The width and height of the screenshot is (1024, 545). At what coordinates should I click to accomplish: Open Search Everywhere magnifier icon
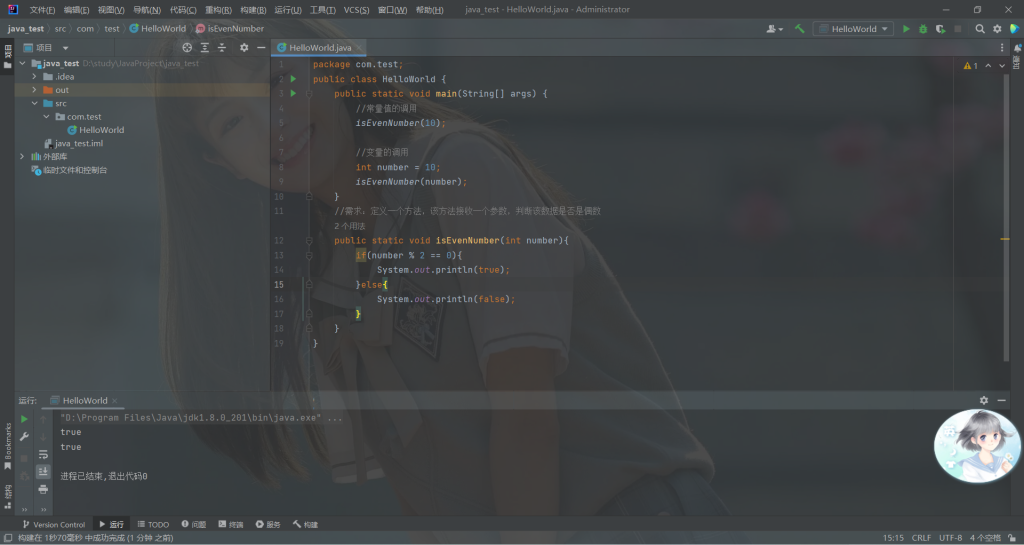(980, 29)
